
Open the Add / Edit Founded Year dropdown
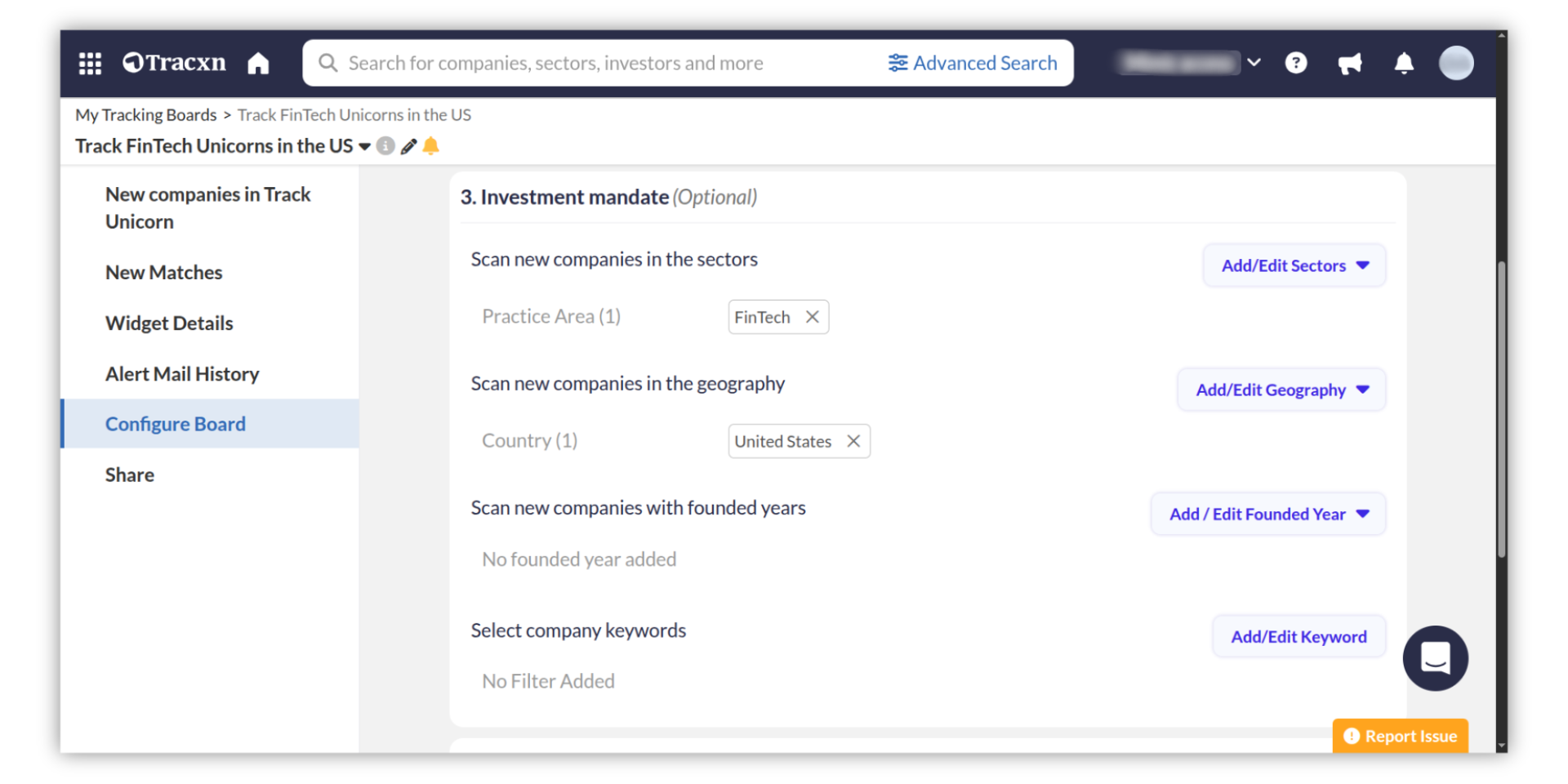(x=1268, y=514)
